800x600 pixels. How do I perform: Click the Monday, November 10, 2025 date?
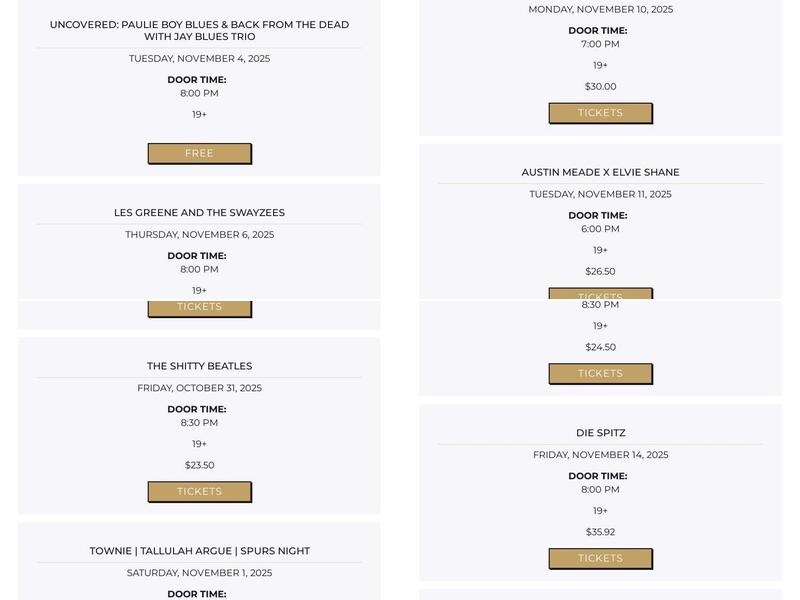(600, 9)
